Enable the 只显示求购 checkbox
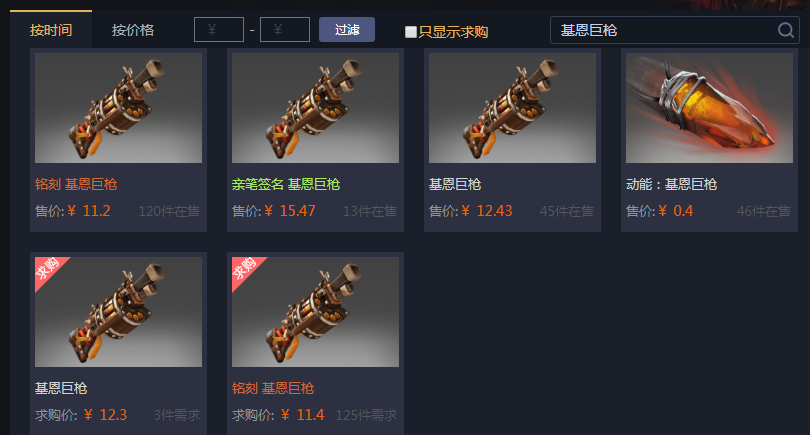This screenshot has width=810, height=435. (x=411, y=32)
